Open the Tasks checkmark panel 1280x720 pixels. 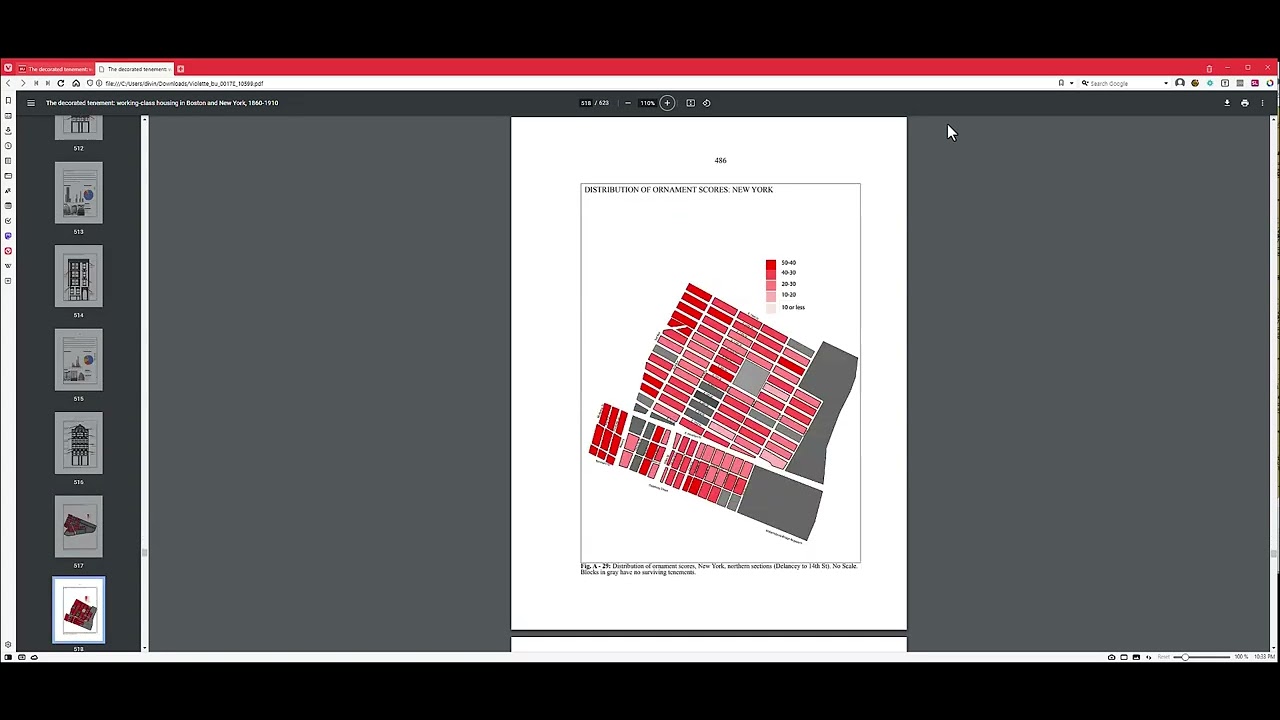click(8, 220)
